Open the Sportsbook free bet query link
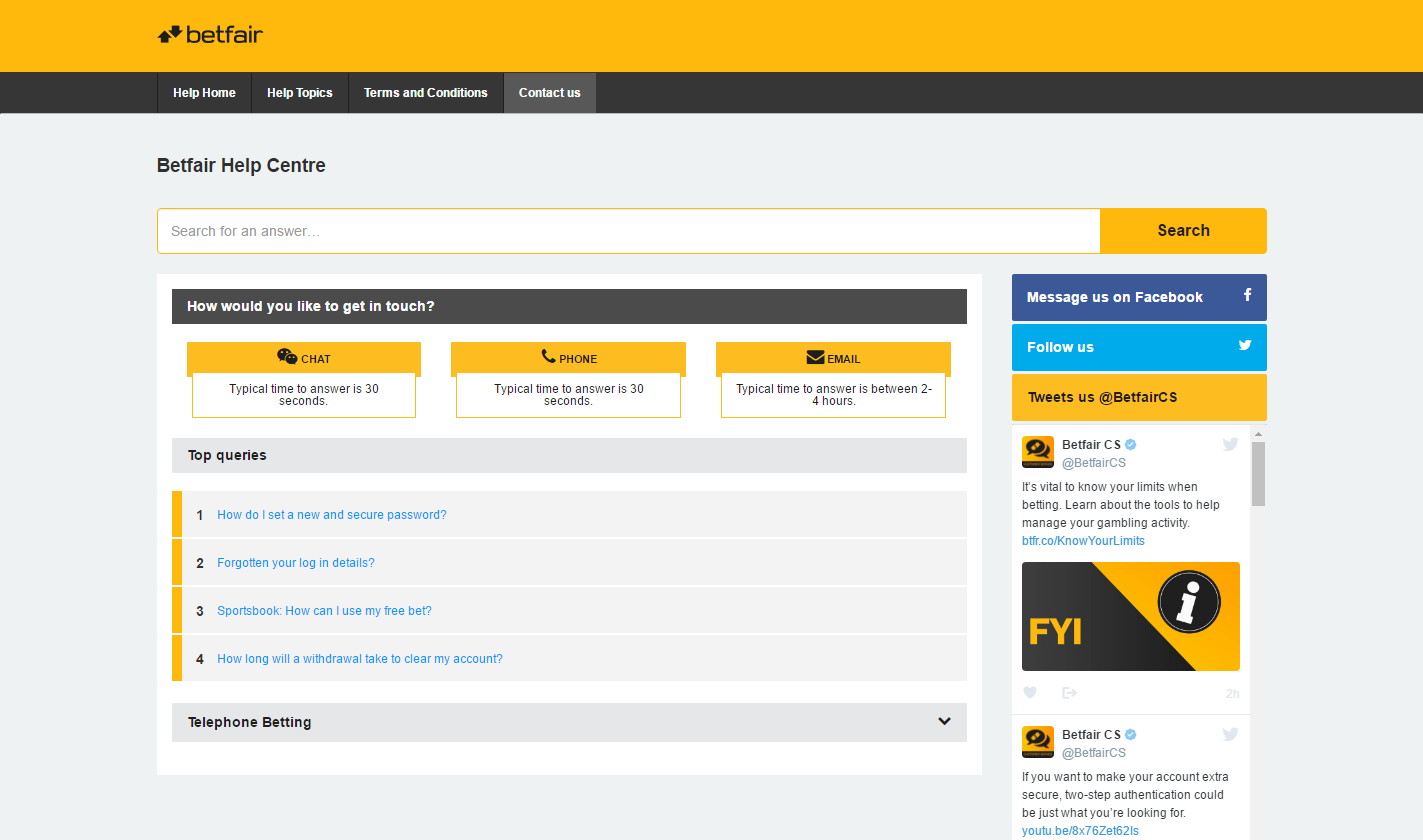 [x=324, y=611]
